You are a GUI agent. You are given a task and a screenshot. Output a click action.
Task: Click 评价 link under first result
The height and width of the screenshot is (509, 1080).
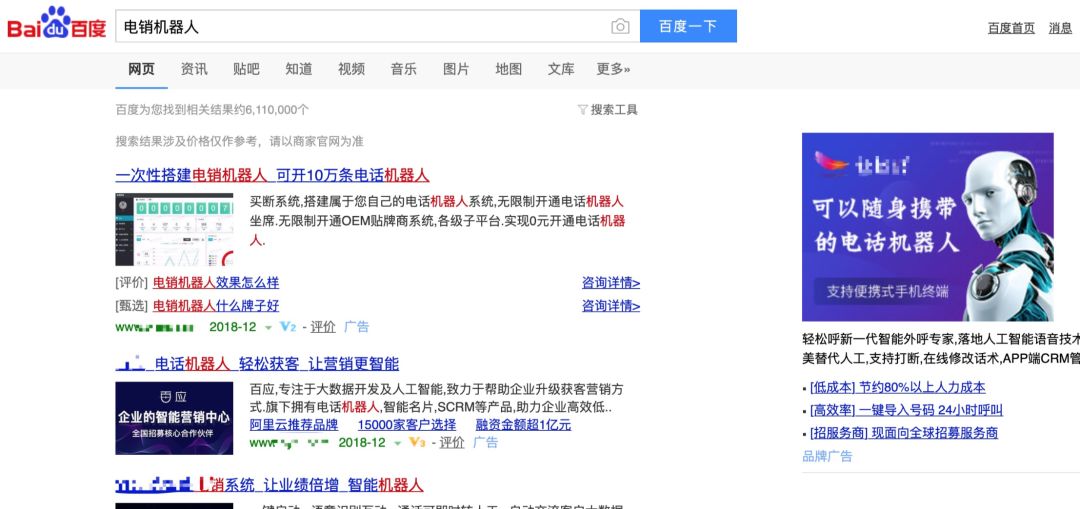click(x=322, y=326)
